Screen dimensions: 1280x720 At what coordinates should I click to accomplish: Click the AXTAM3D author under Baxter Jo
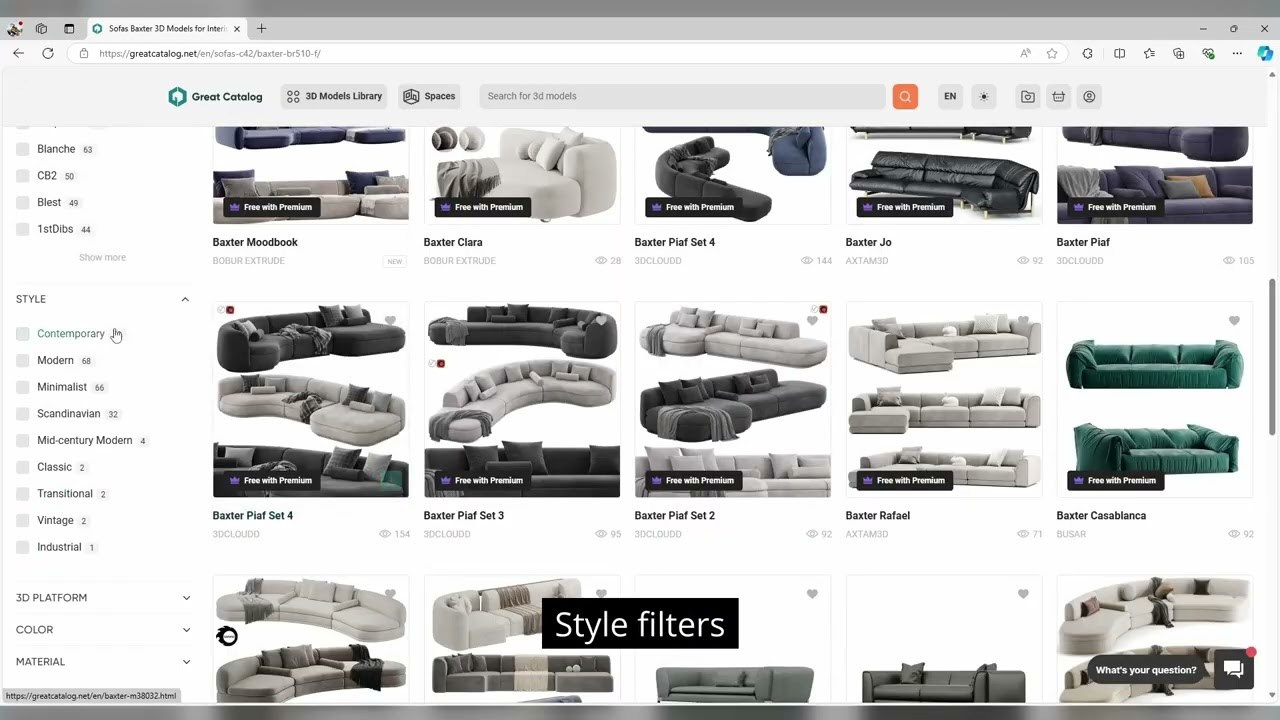(x=867, y=261)
